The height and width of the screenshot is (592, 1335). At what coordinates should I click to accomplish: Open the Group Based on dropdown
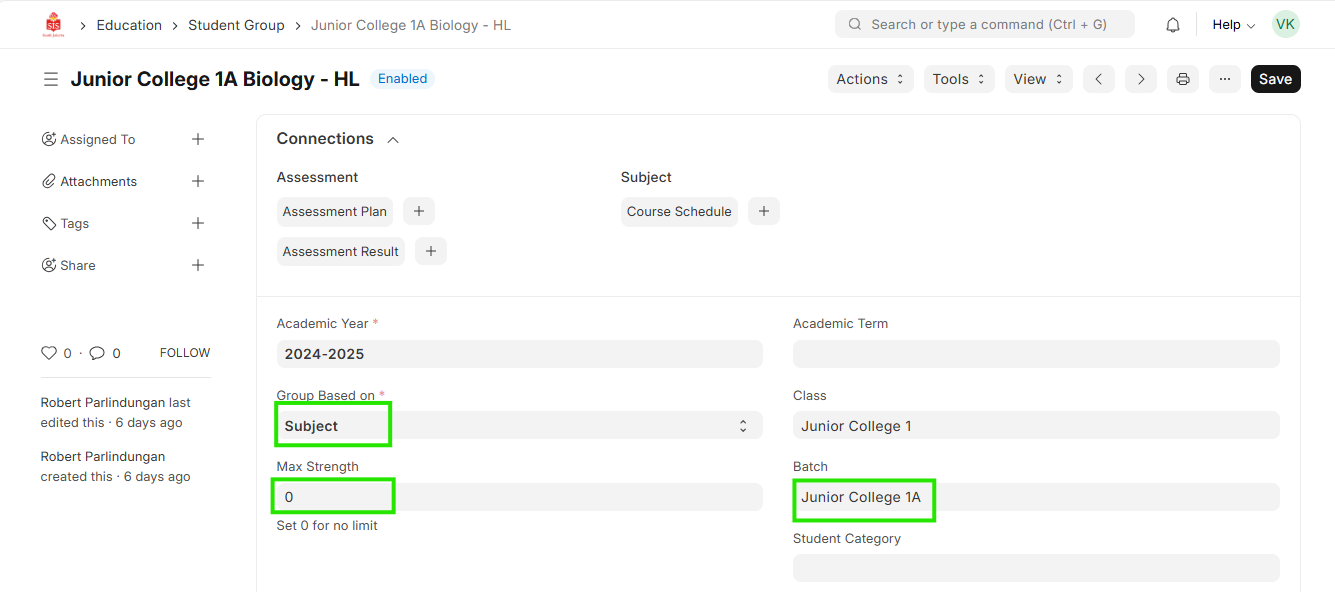(x=519, y=426)
